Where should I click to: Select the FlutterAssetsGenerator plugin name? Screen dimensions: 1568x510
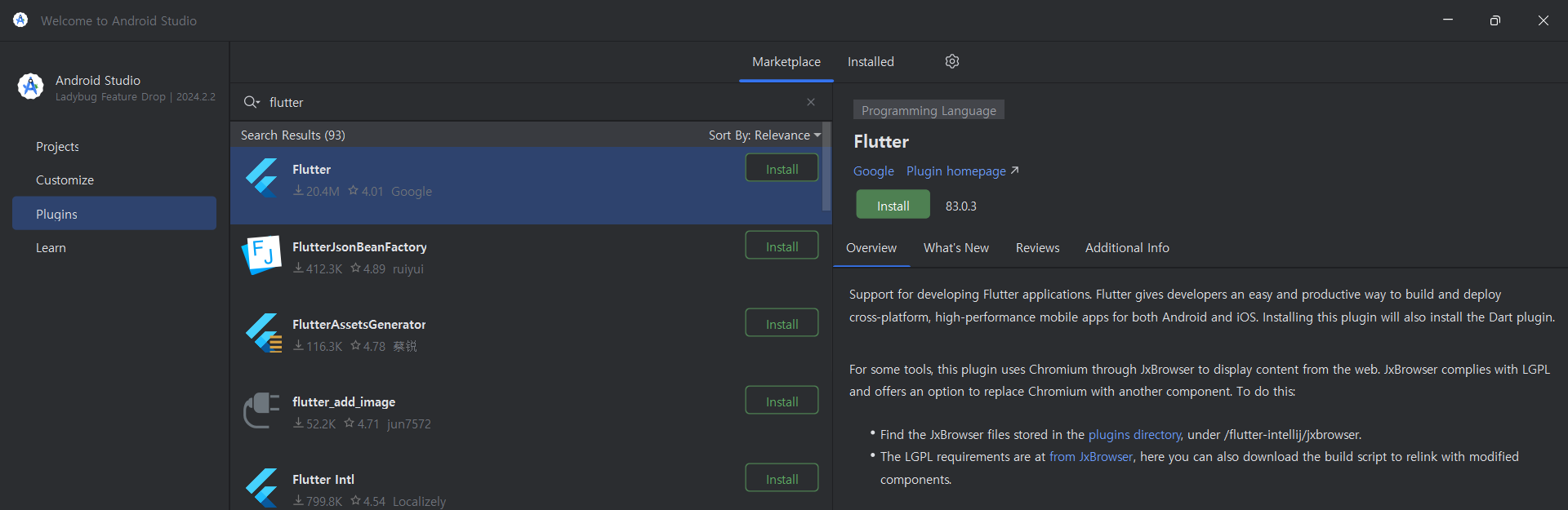[359, 325]
